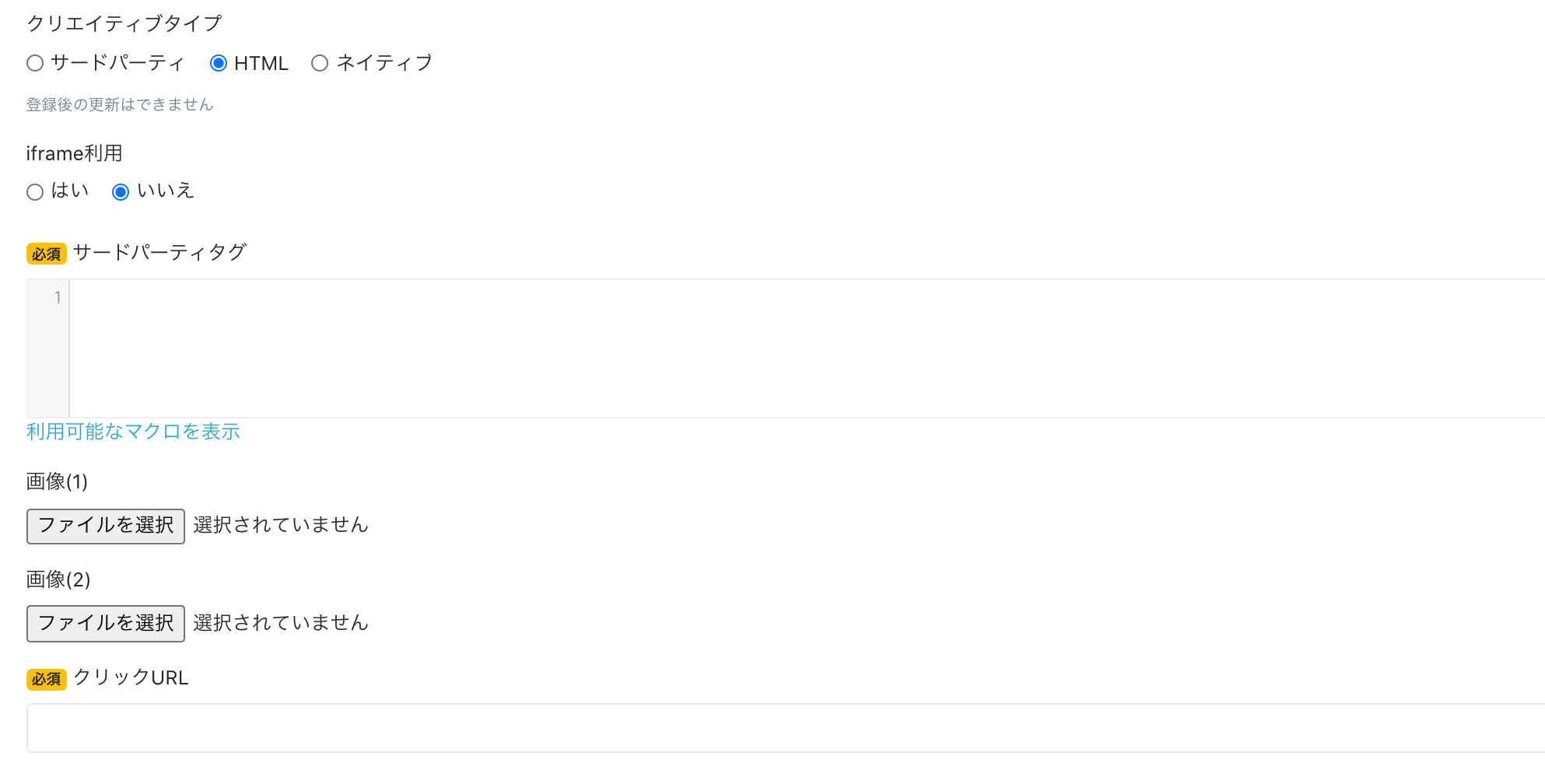
Task: Click ファイルを選択 button for 画像(2)
Action: (105, 623)
